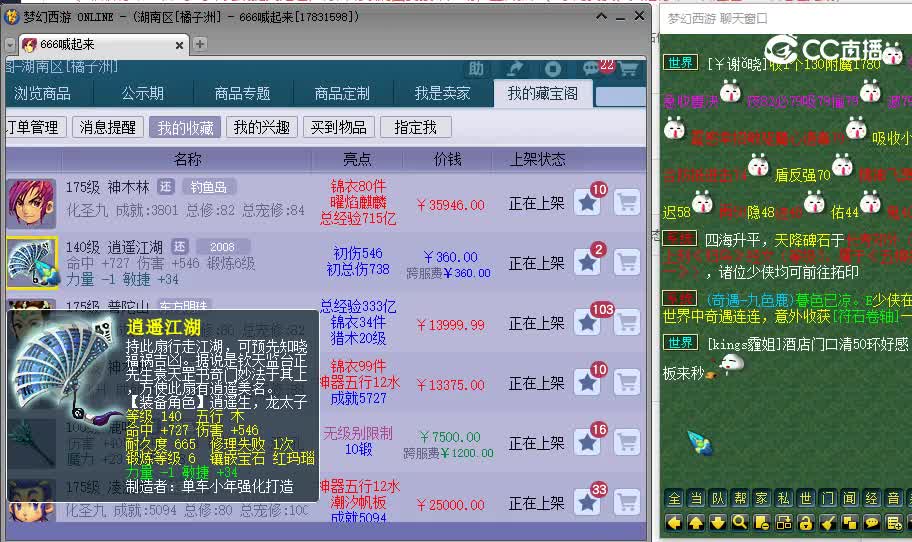
Task: Add ¥7500.00 listing to cart
Action: [627, 443]
